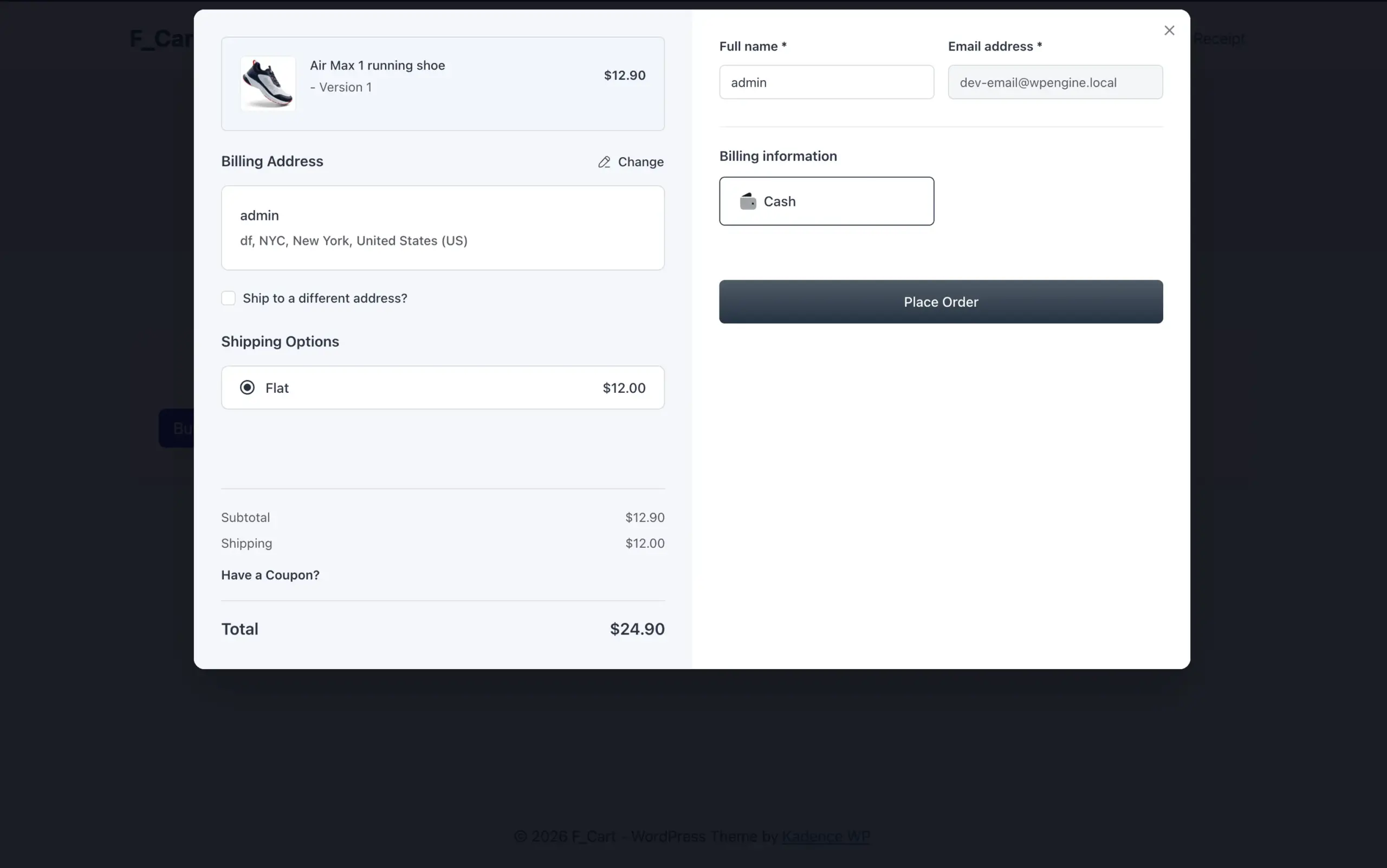Click the Email address input field
This screenshot has width=1387, height=868.
pos(1055,82)
